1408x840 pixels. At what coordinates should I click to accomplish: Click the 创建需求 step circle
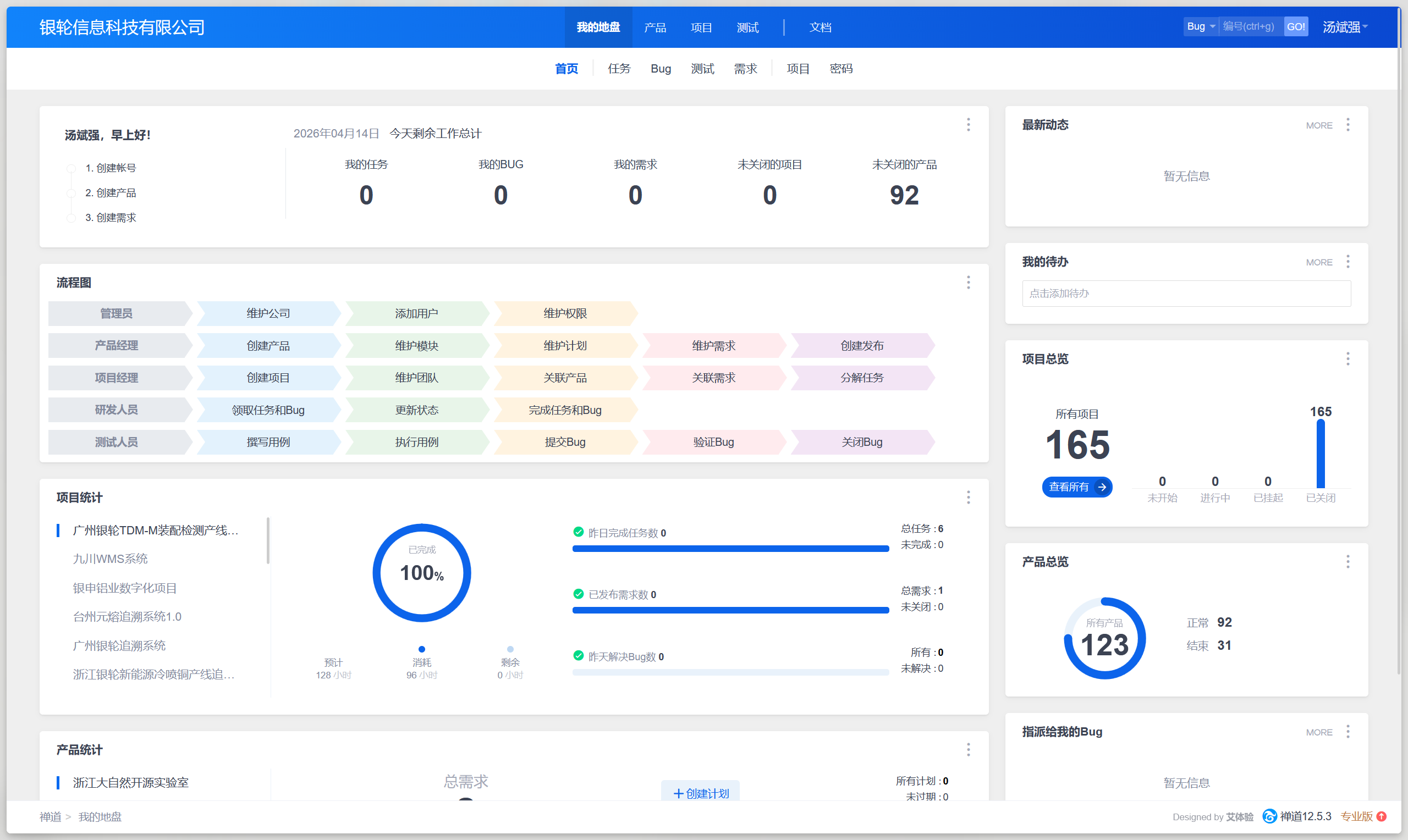[x=71, y=218]
